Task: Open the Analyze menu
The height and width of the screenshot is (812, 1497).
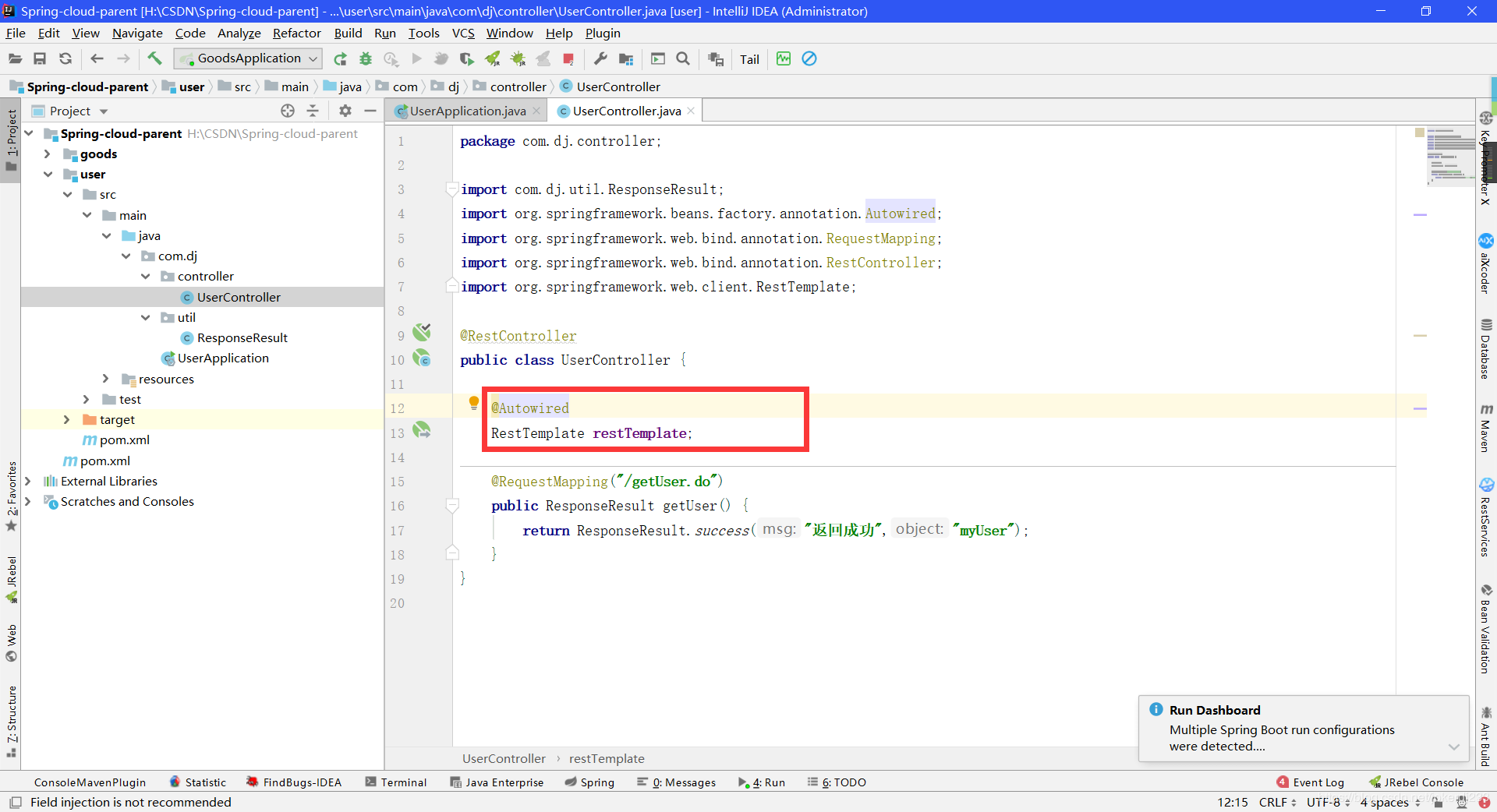Action: pyautogui.click(x=239, y=33)
